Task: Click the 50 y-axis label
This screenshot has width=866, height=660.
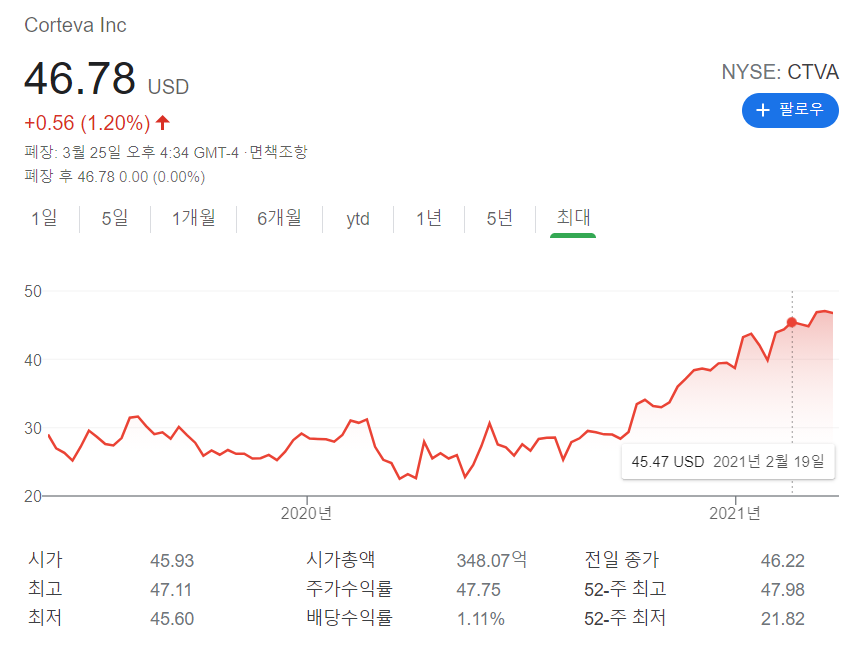Action: pos(33,292)
